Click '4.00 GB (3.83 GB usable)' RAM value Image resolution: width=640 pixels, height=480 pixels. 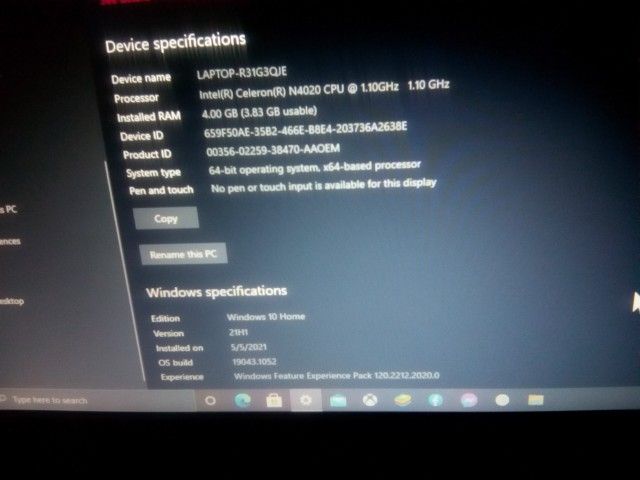pyautogui.click(x=259, y=112)
